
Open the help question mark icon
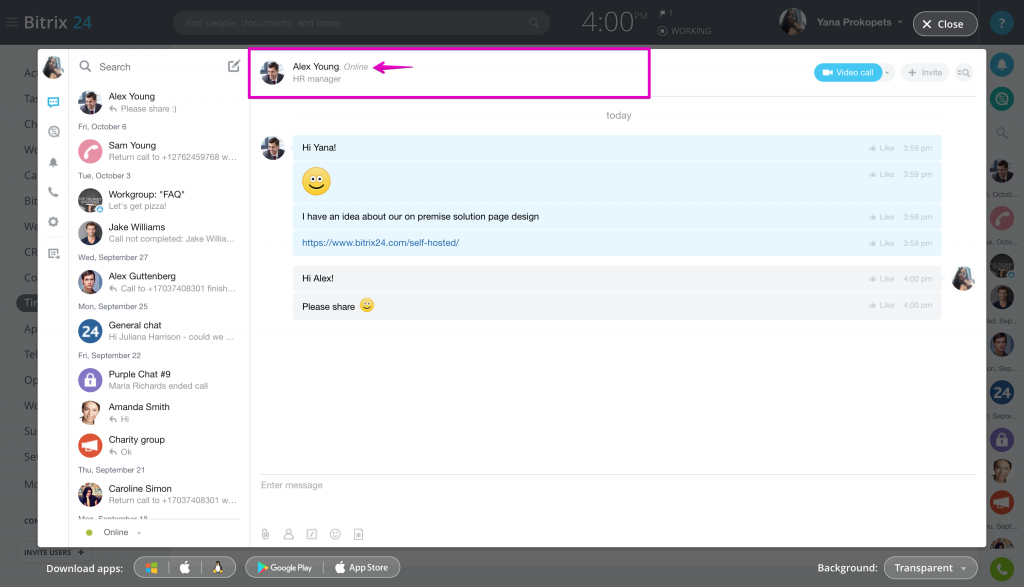pos(1002,23)
